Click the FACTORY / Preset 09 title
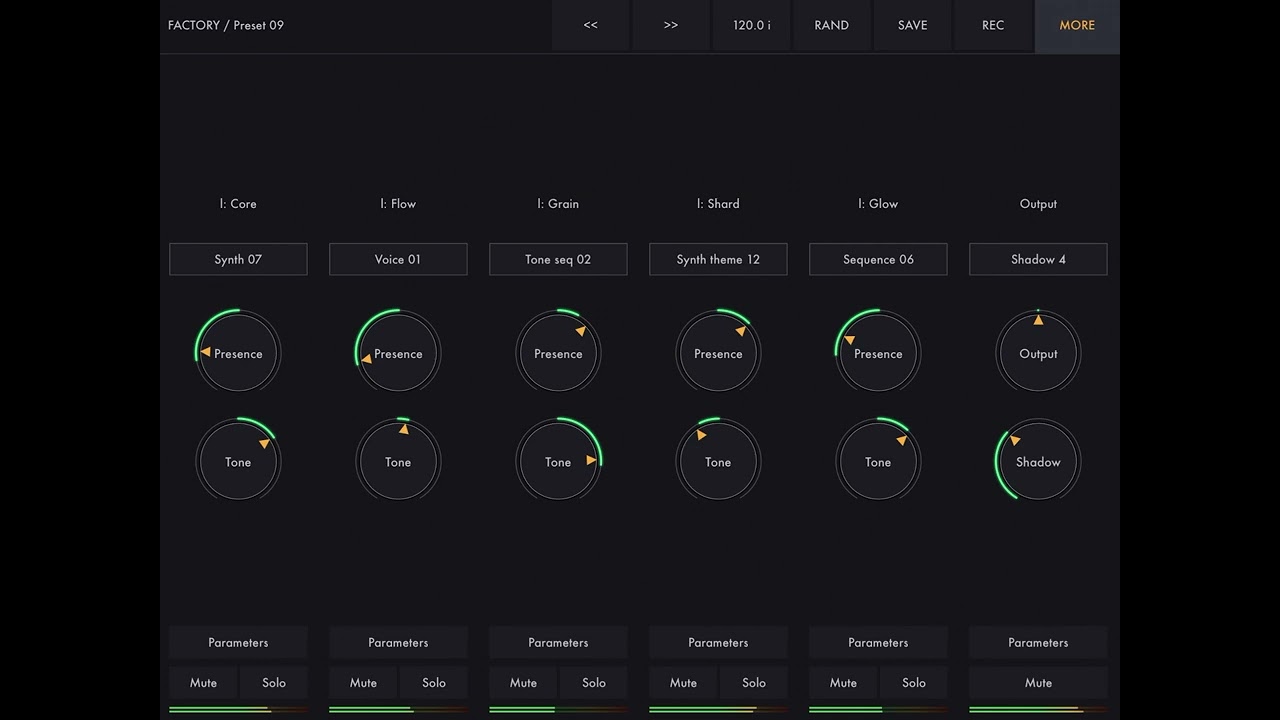Screen dimensions: 1280x720 point(226,25)
